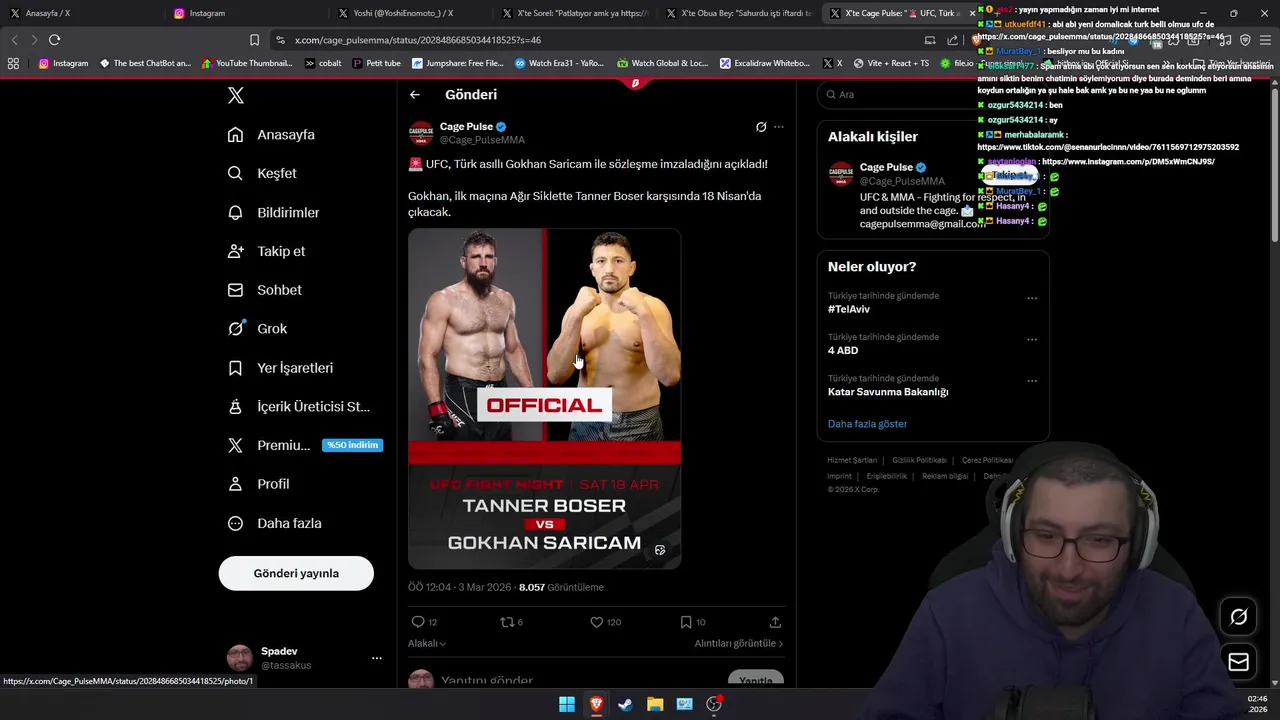Screen dimensions: 1280x720
Task: Open Windows Start menu
Action: (x=567, y=704)
